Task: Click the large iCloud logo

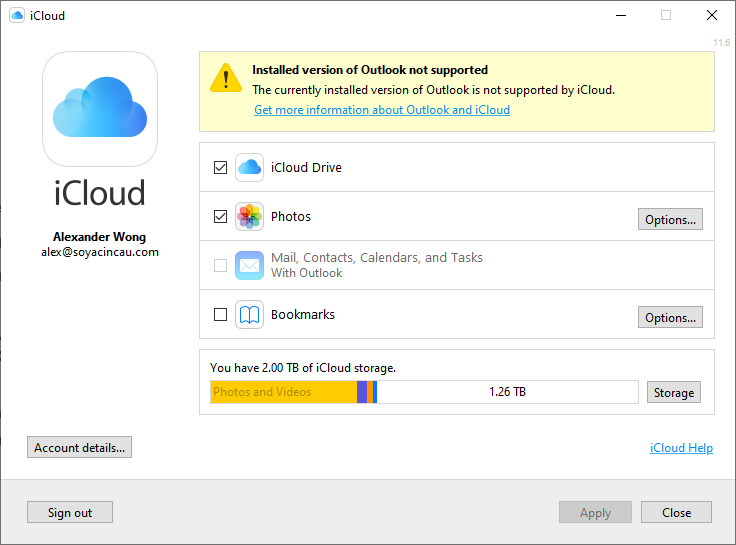Action: (99, 109)
